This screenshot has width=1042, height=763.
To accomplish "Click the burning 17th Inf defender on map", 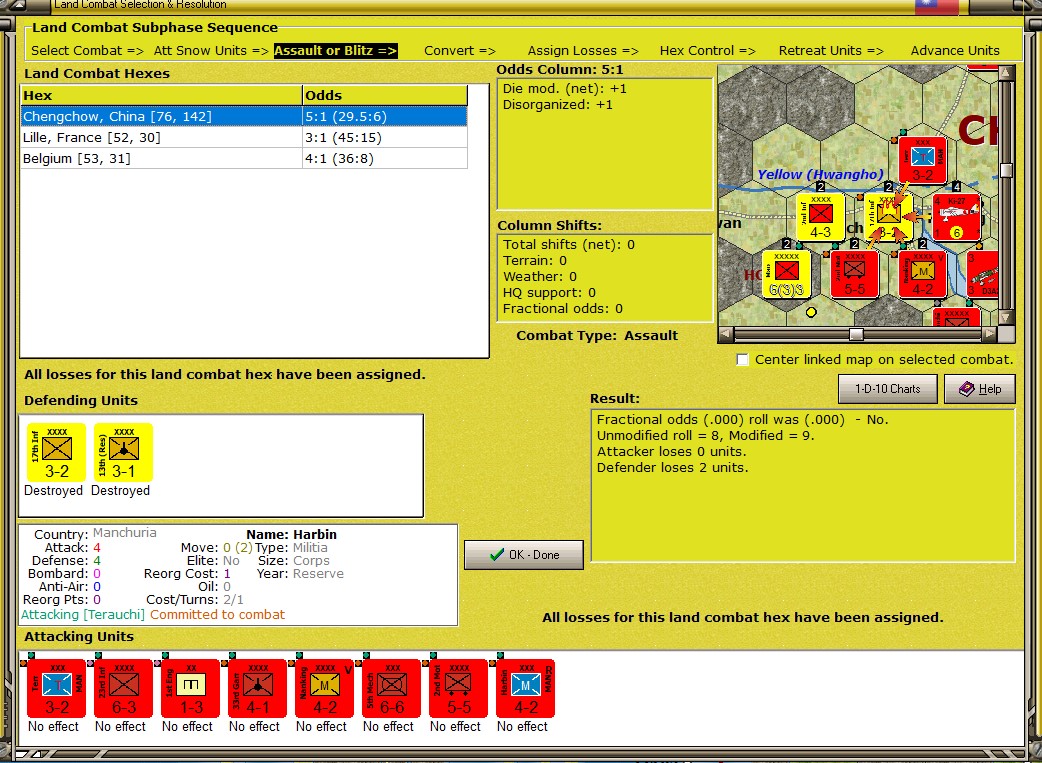I will click(x=889, y=217).
